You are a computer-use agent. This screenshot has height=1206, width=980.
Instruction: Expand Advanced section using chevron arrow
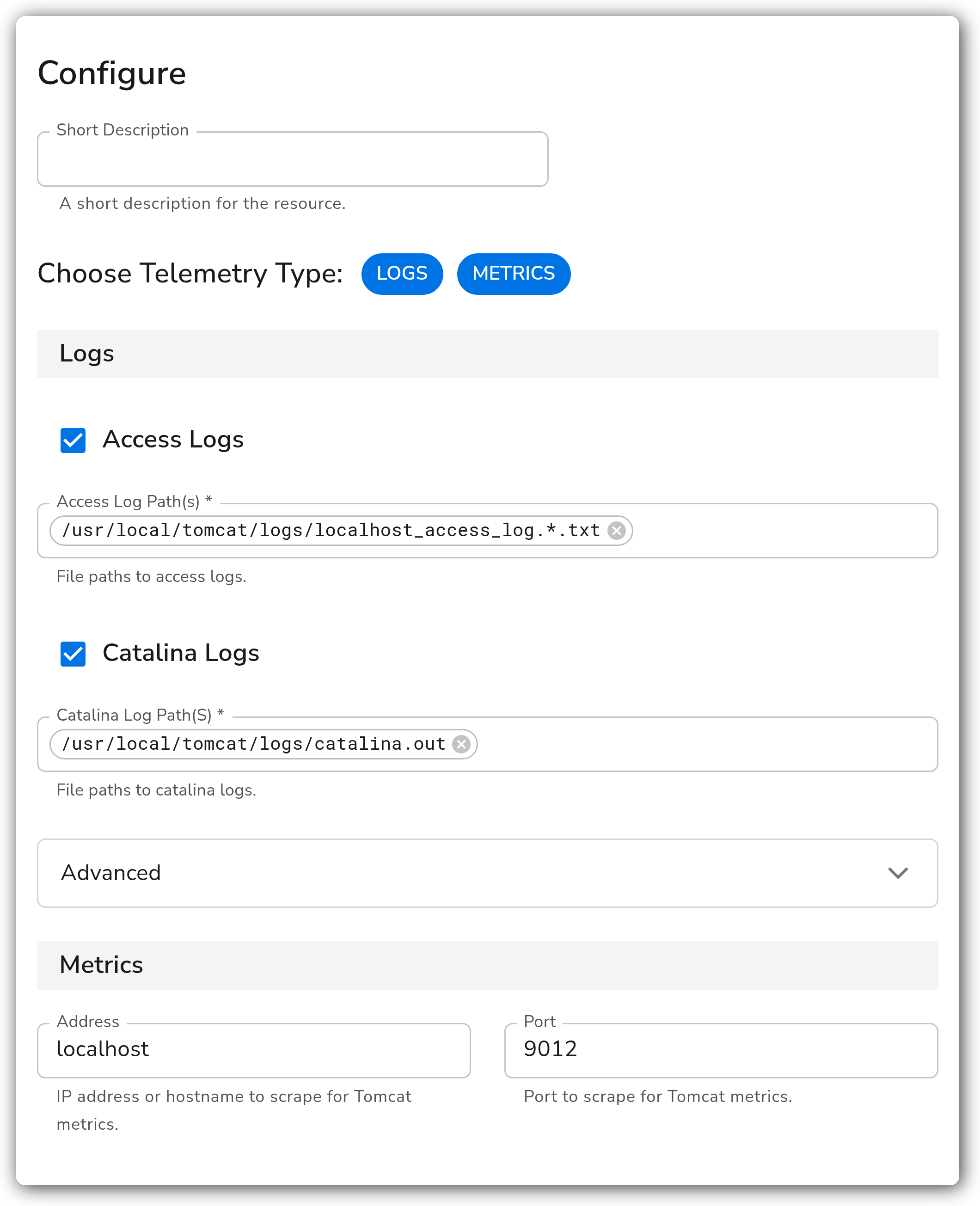(x=898, y=873)
